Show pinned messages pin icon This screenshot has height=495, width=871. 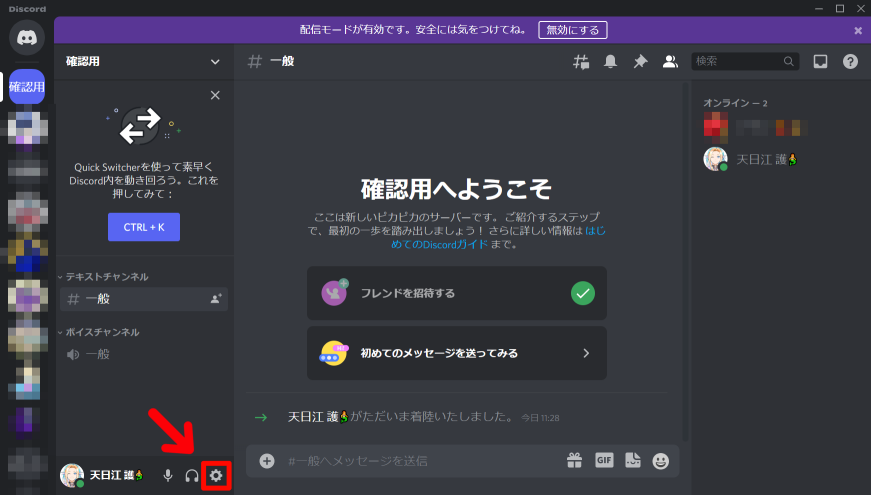pyautogui.click(x=640, y=62)
